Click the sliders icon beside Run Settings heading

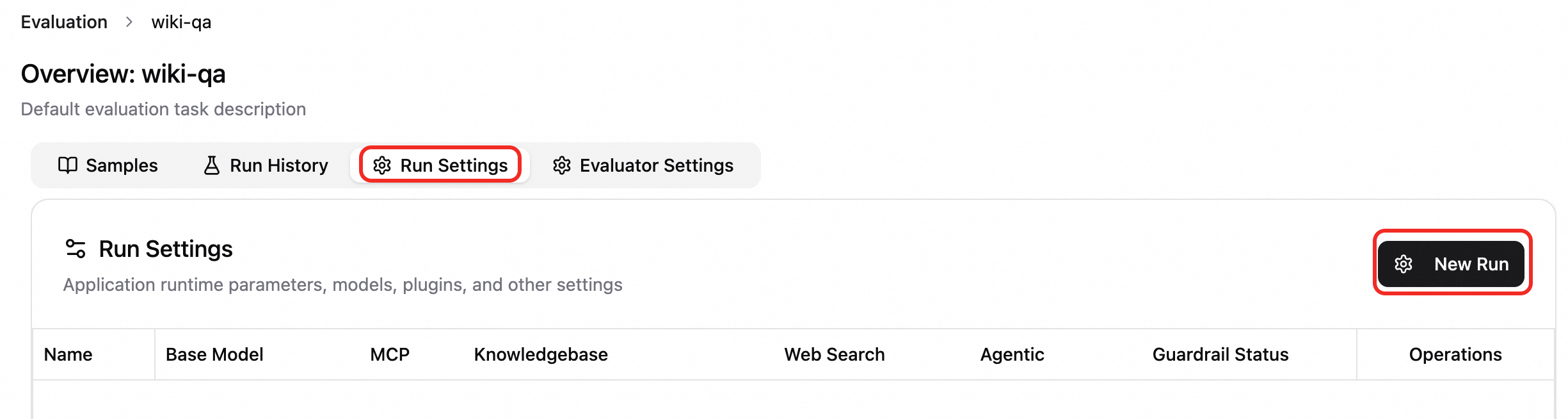(x=76, y=249)
